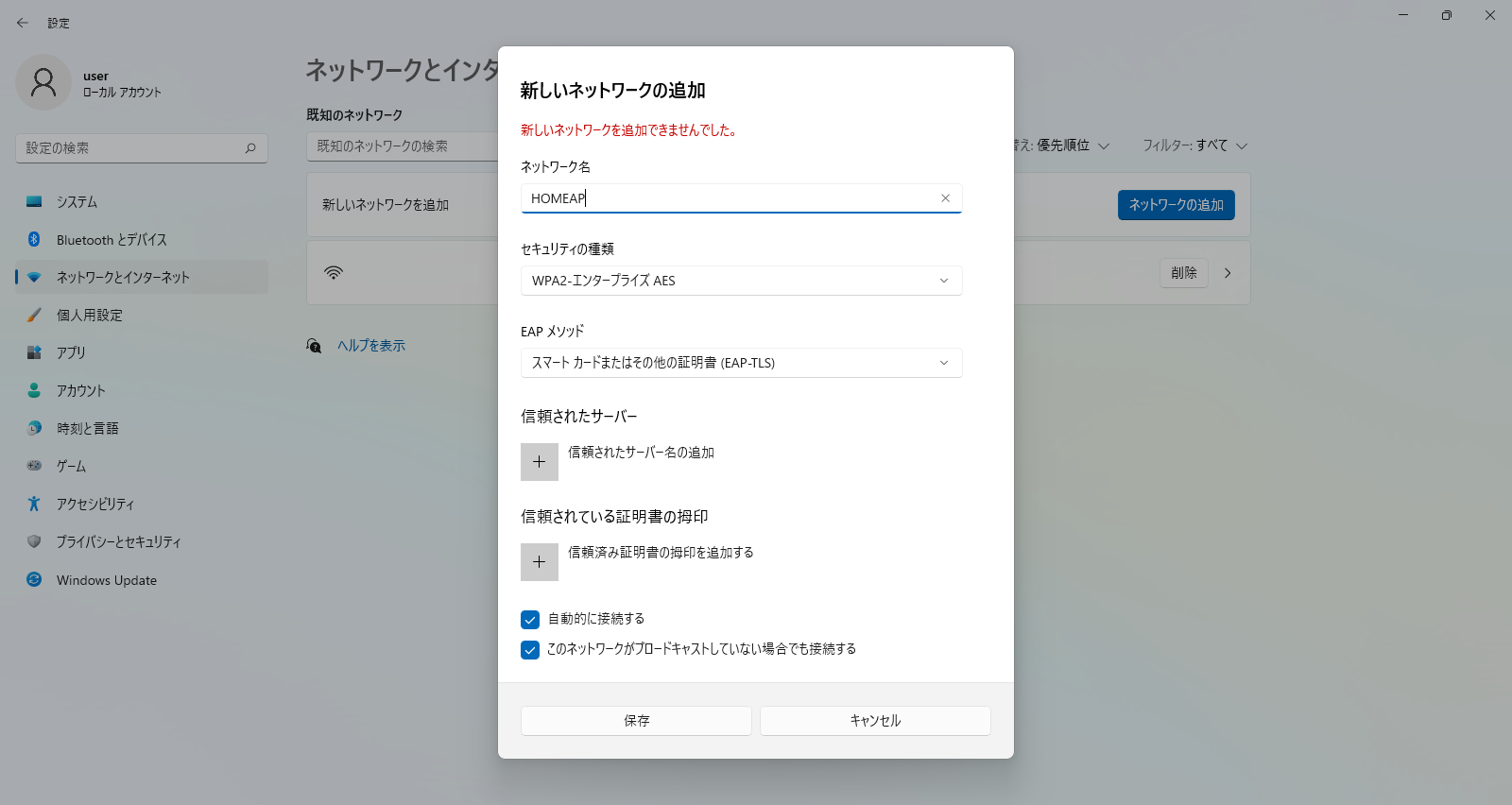Expand known network with chevron arrow
Screen dimensions: 1512x805
[1228, 273]
